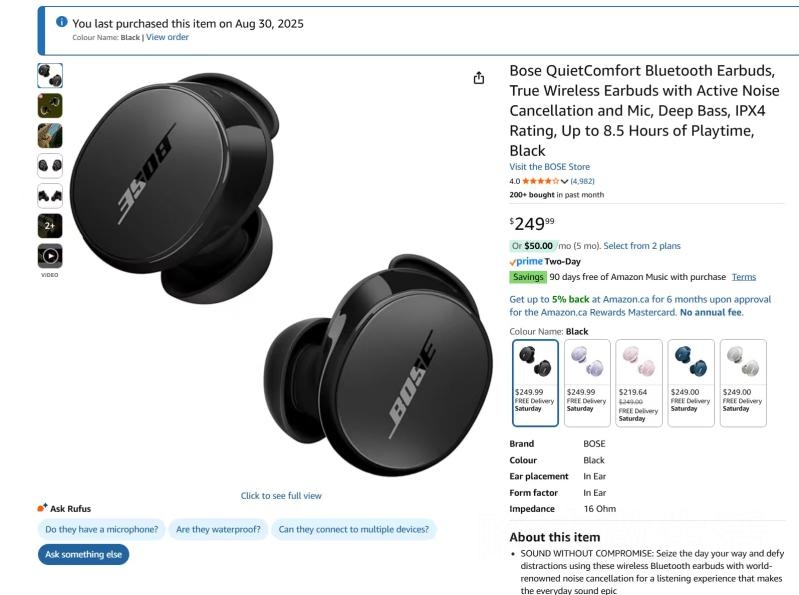
Task: Open the 4,982 reviews count link
Action: point(582,181)
